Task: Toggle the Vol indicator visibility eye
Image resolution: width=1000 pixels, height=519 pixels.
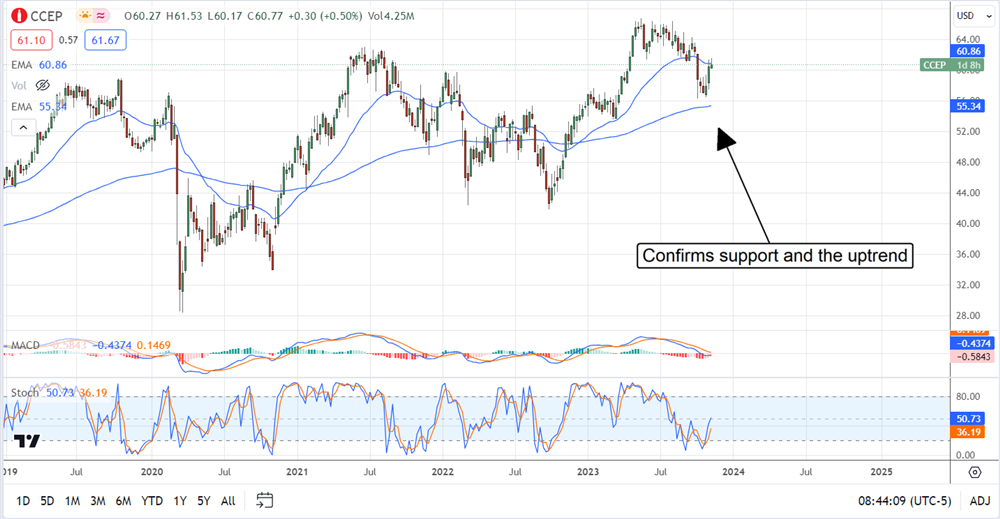Action: pyautogui.click(x=43, y=85)
